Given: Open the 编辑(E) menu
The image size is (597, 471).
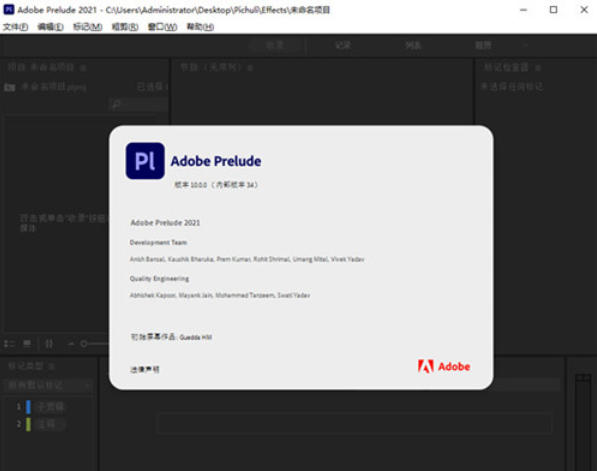Looking at the screenshot, I should [50, 27].
